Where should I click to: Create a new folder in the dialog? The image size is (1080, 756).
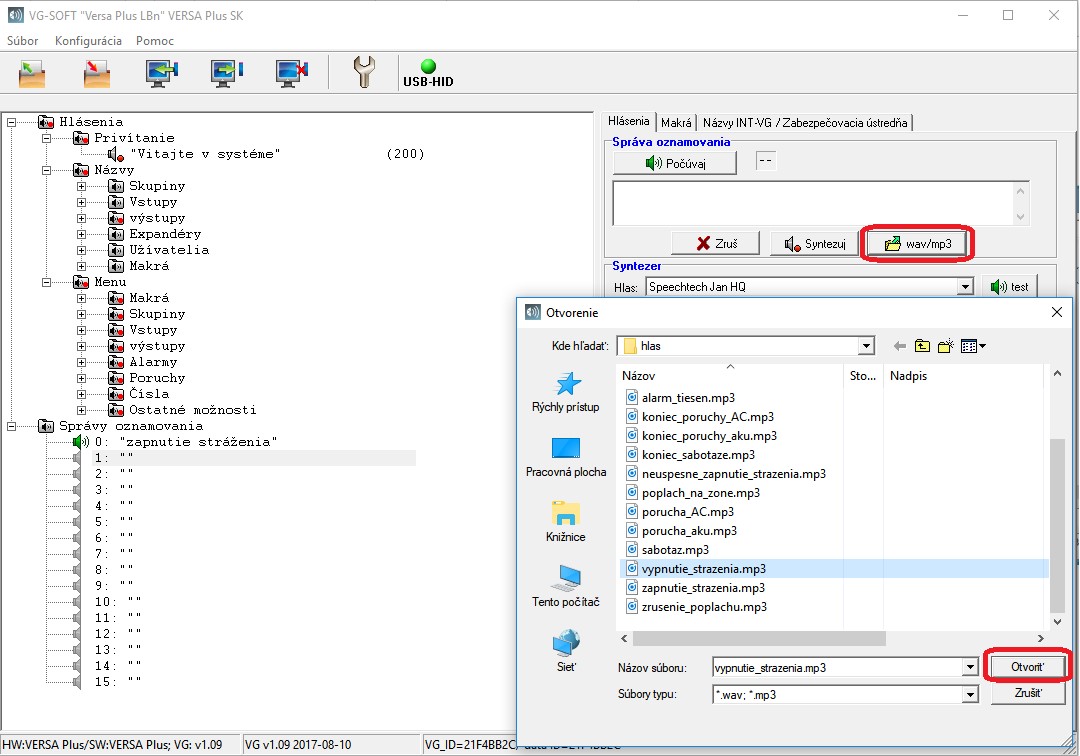[945, 346]
